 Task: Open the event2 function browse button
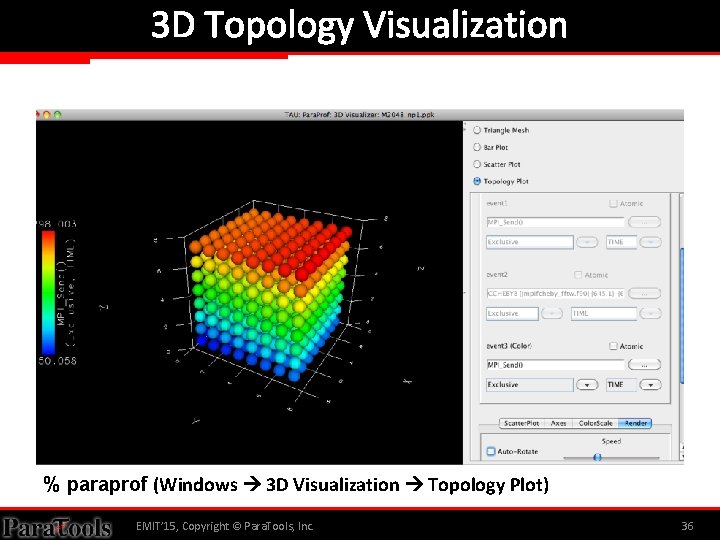point(644,293)
